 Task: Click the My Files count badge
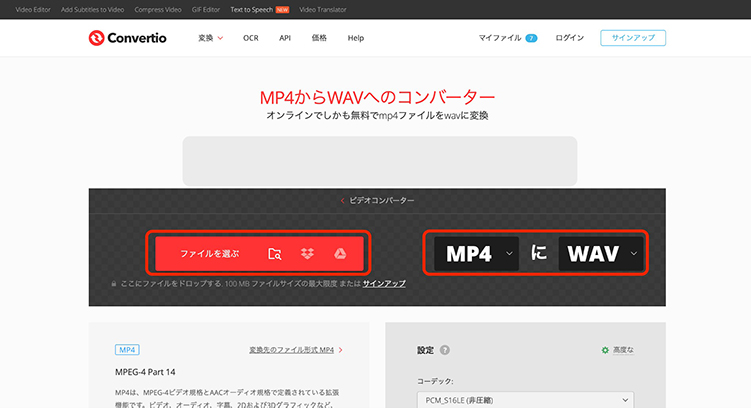531,38
